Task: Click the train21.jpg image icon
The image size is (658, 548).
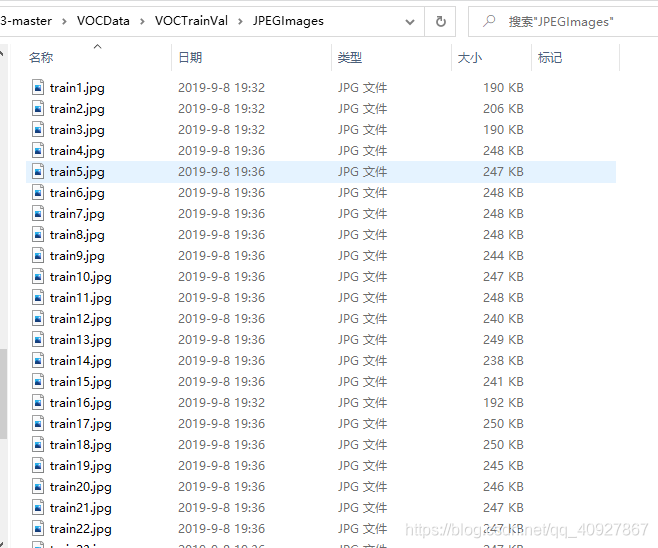Action: (38, 507)
